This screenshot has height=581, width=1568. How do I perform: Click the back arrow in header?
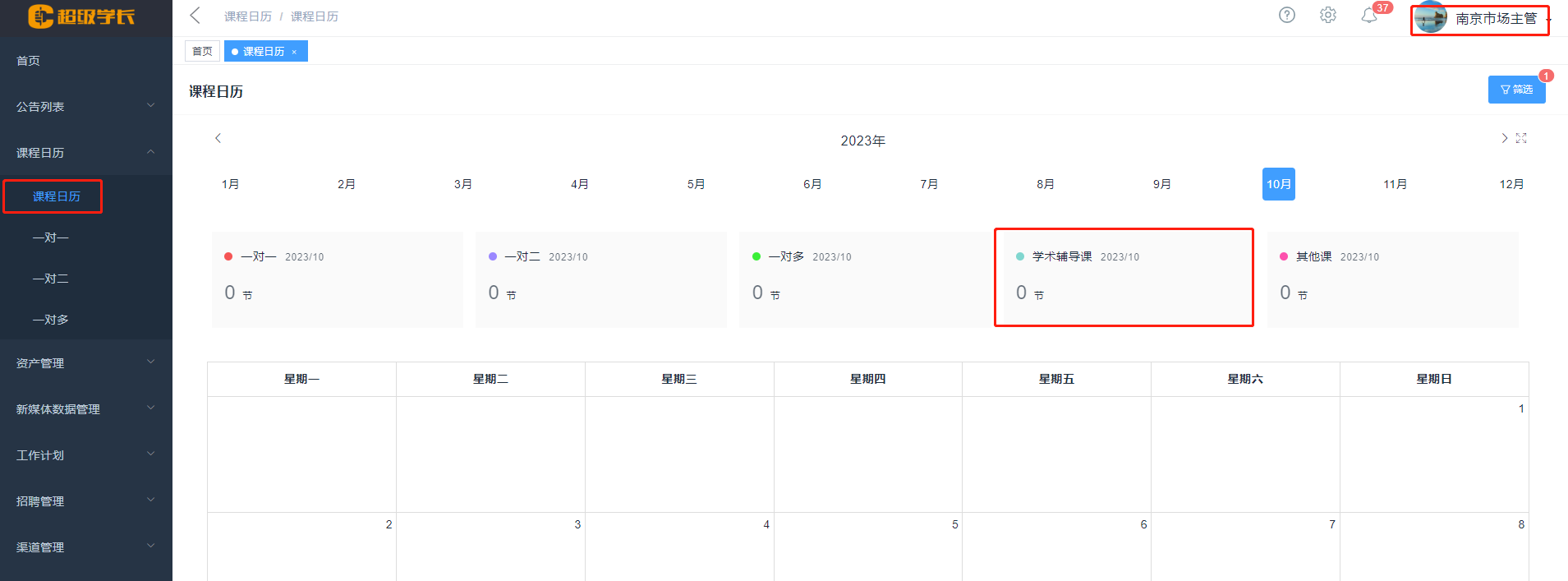point(195,16)
